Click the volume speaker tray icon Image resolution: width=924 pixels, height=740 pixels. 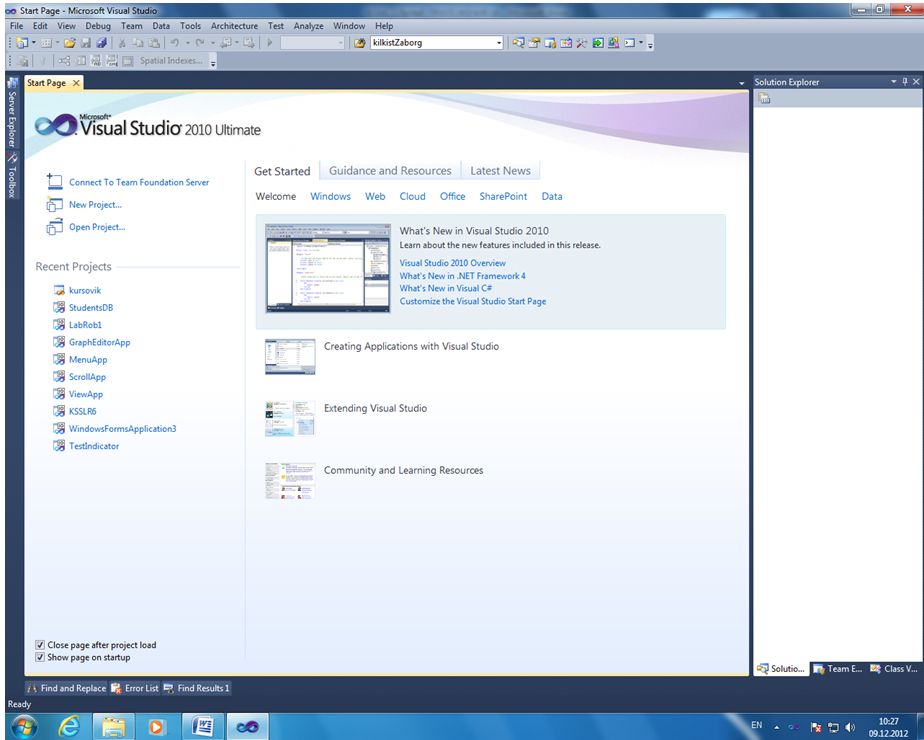850,727
